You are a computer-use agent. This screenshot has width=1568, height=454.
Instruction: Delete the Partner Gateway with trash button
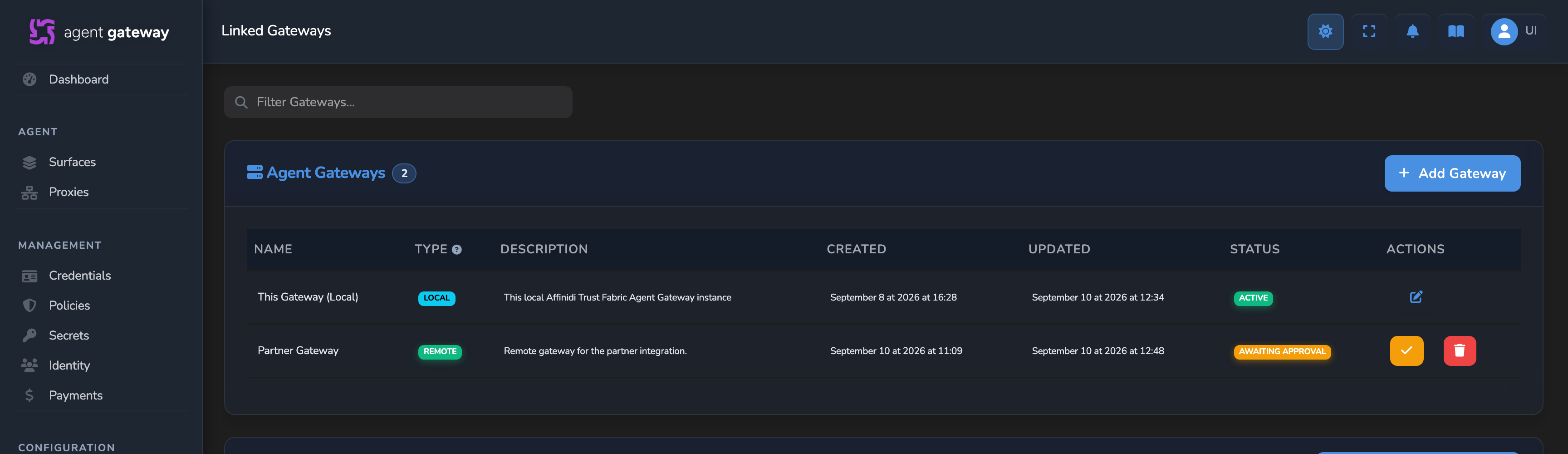tap(1460, 350)
